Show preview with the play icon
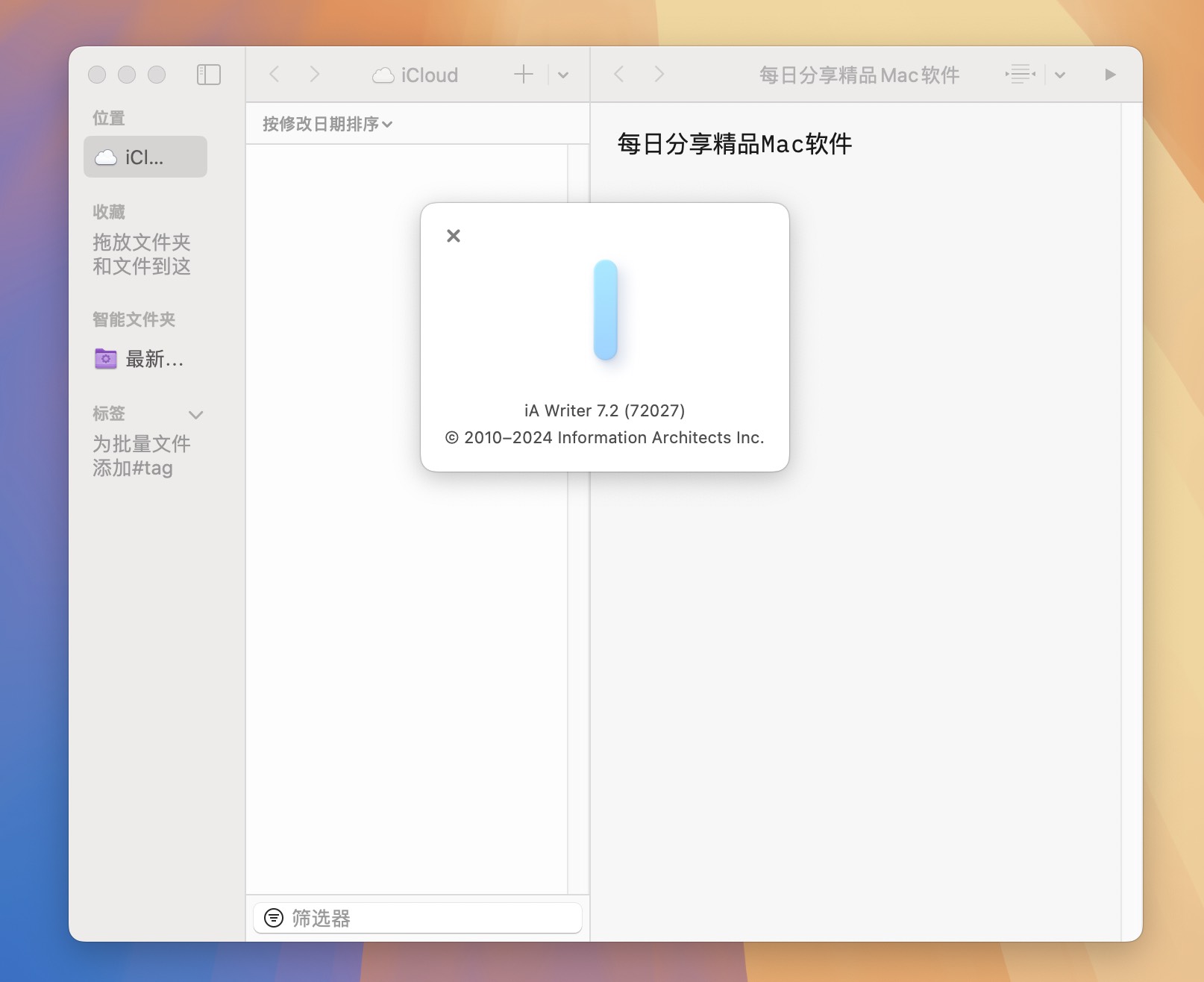Screen dimensions: 1204x982 point(1110,75)
